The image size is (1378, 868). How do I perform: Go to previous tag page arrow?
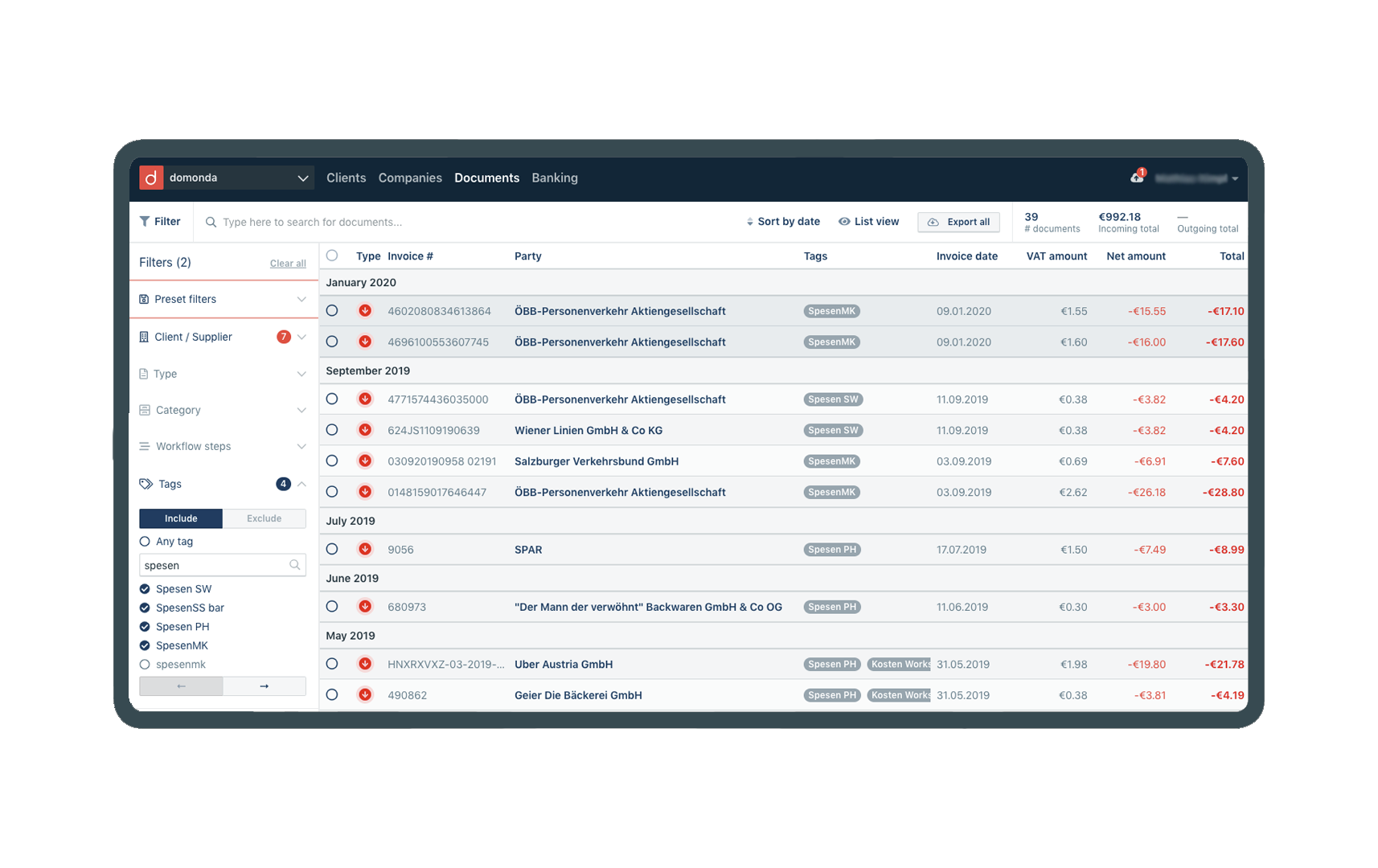click(x=181, y=686)
